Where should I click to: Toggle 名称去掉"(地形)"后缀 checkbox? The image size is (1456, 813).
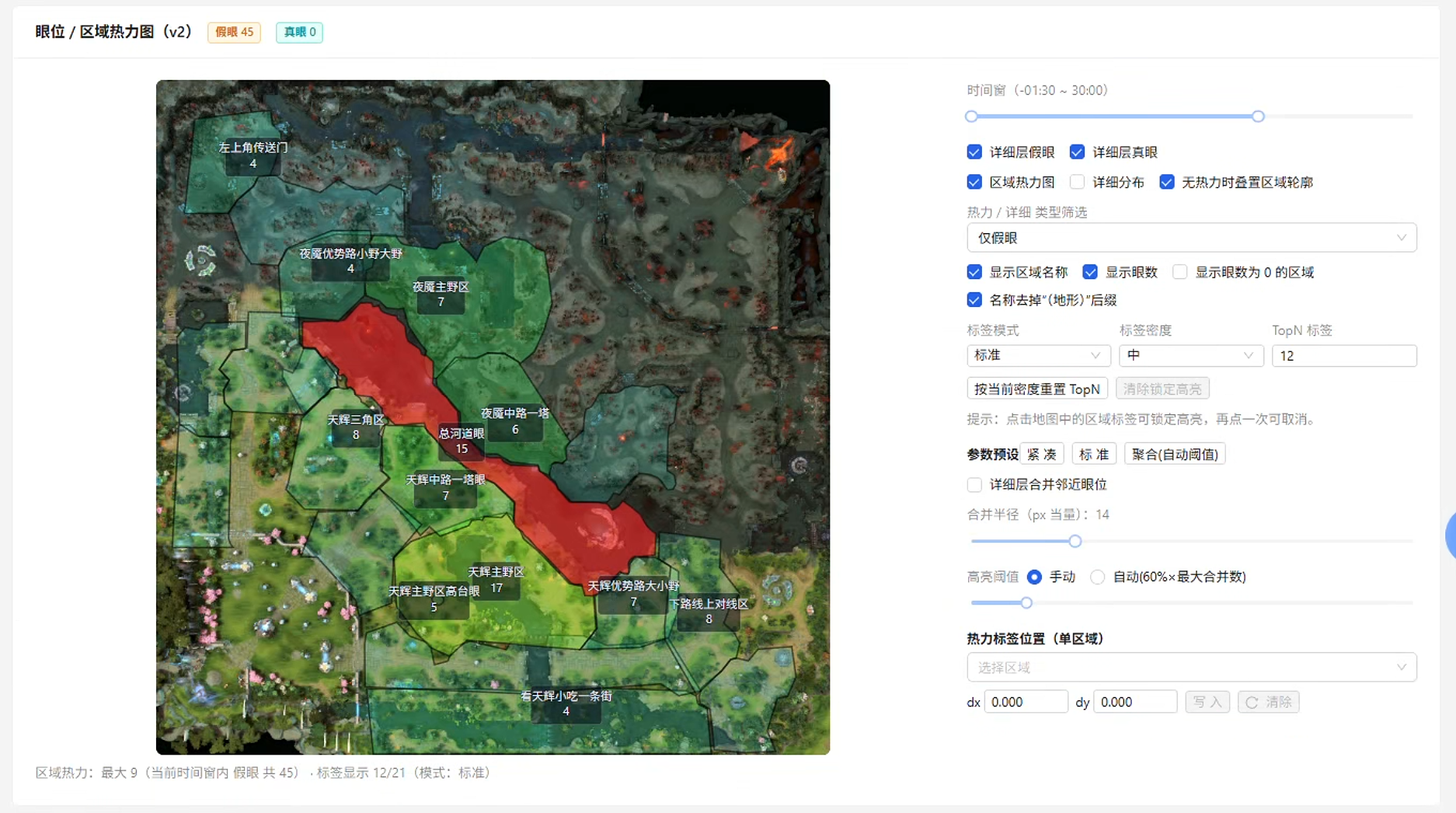click(x=974, y=300)
